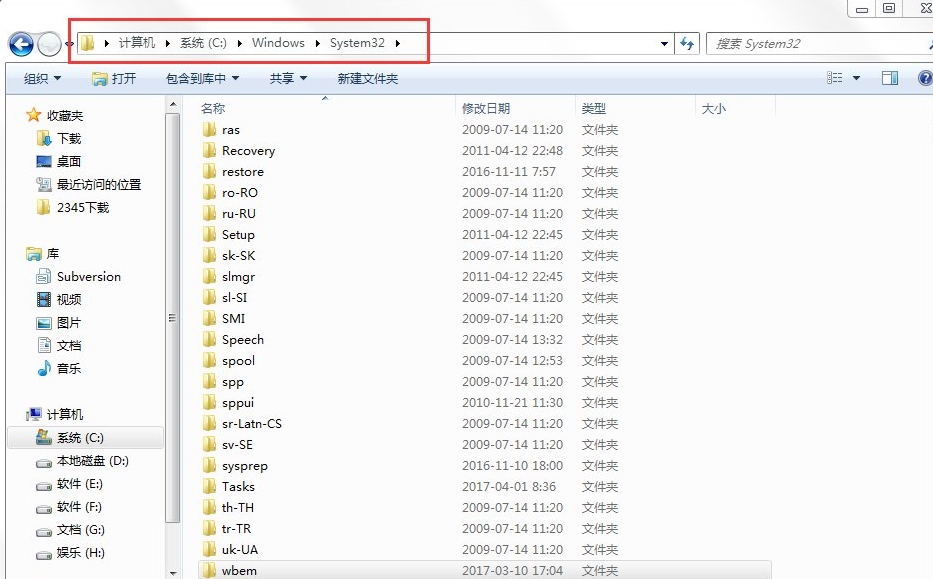The image size is (933, 579).
Task: Select the Speech folder
Action: click(x=242, y=339)
